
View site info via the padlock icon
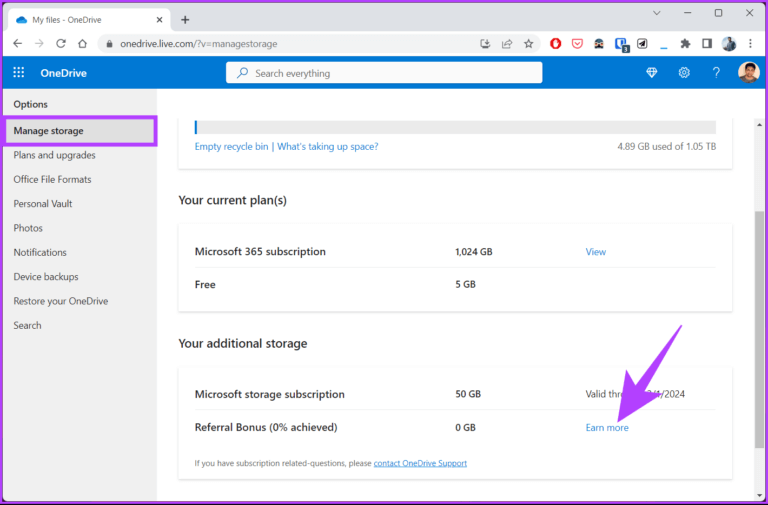click(x=109, y=44)
